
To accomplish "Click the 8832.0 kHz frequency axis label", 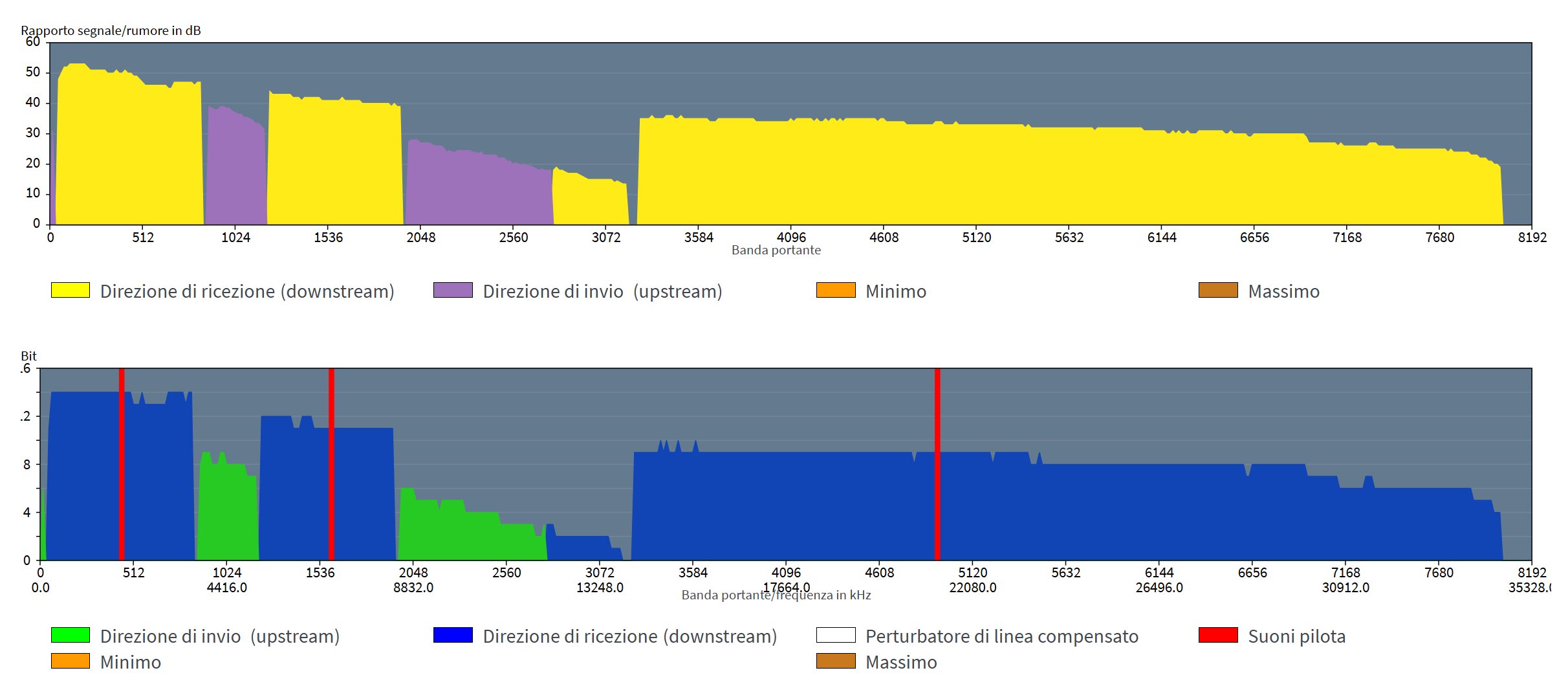I will coord(413,588).
